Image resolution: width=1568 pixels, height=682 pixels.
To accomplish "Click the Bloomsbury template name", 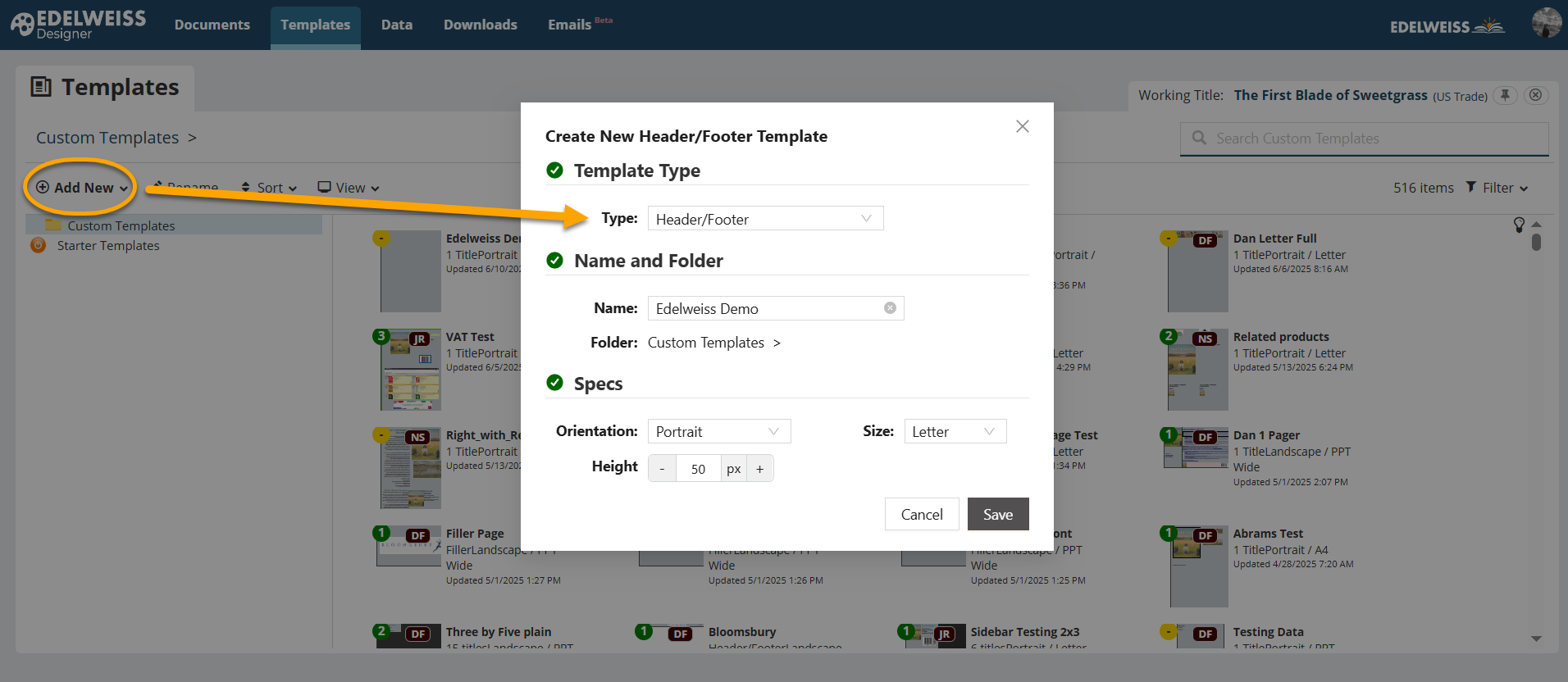I will (x=742, y=632).
